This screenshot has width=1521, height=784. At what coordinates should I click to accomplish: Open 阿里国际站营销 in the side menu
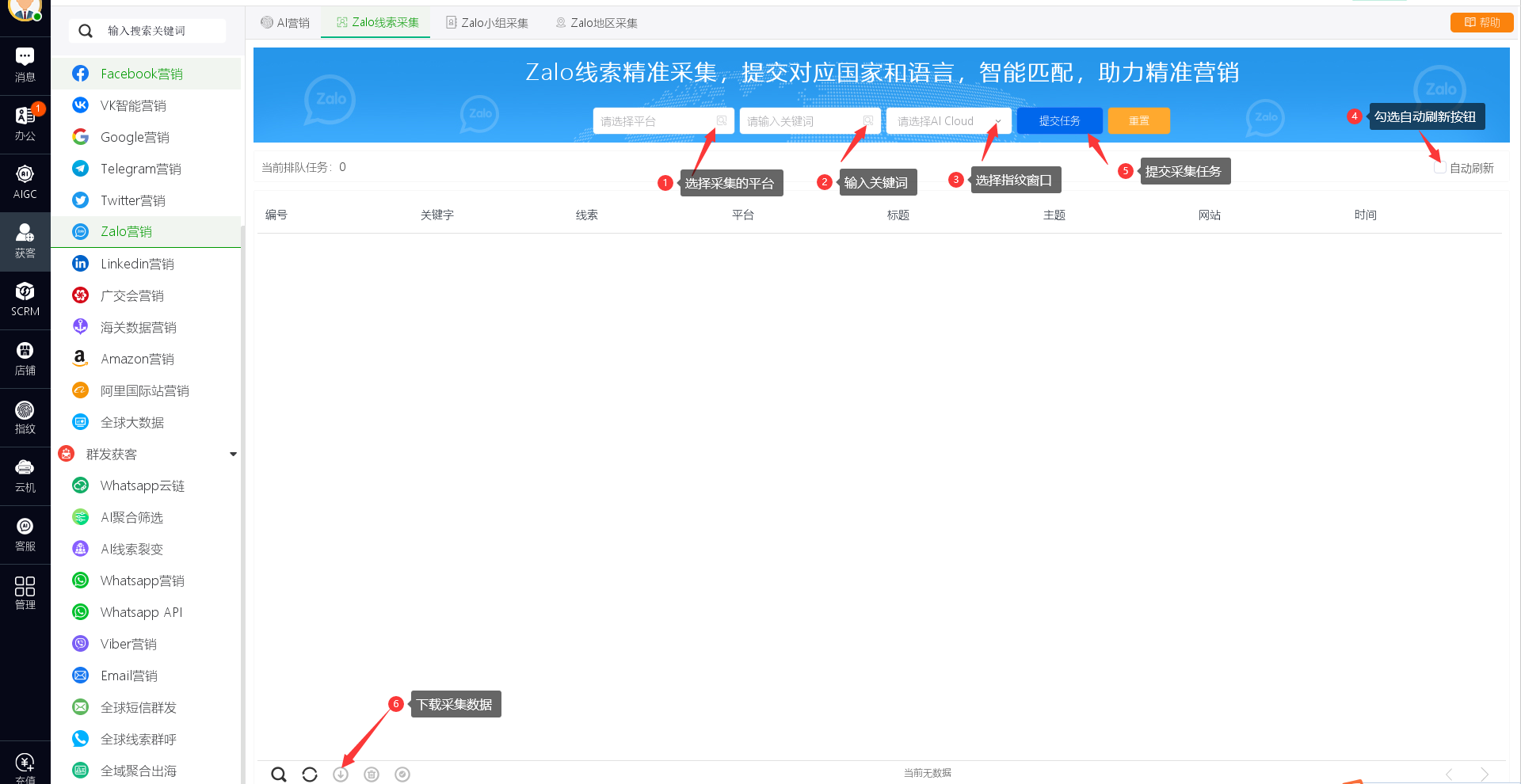tap(146, 390)
